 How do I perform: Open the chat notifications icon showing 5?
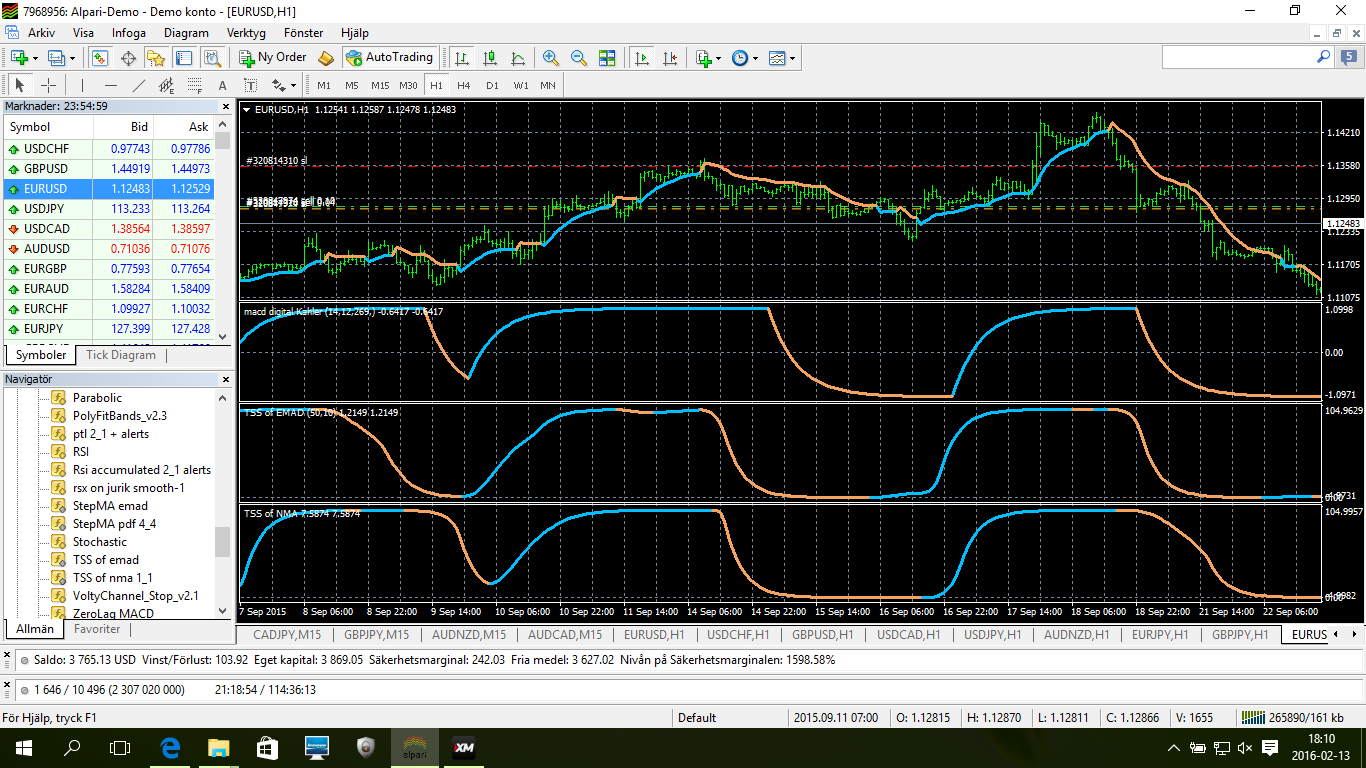[x=1349, y=58]
